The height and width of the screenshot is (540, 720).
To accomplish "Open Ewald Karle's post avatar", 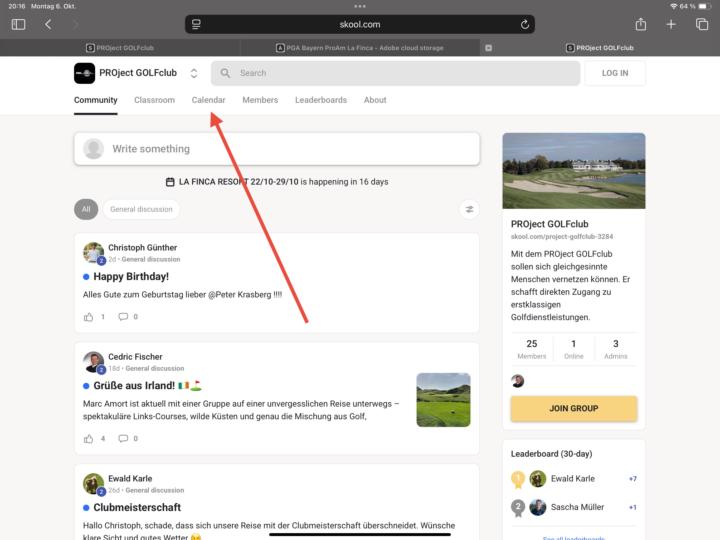I will click(x=94, y=484).
